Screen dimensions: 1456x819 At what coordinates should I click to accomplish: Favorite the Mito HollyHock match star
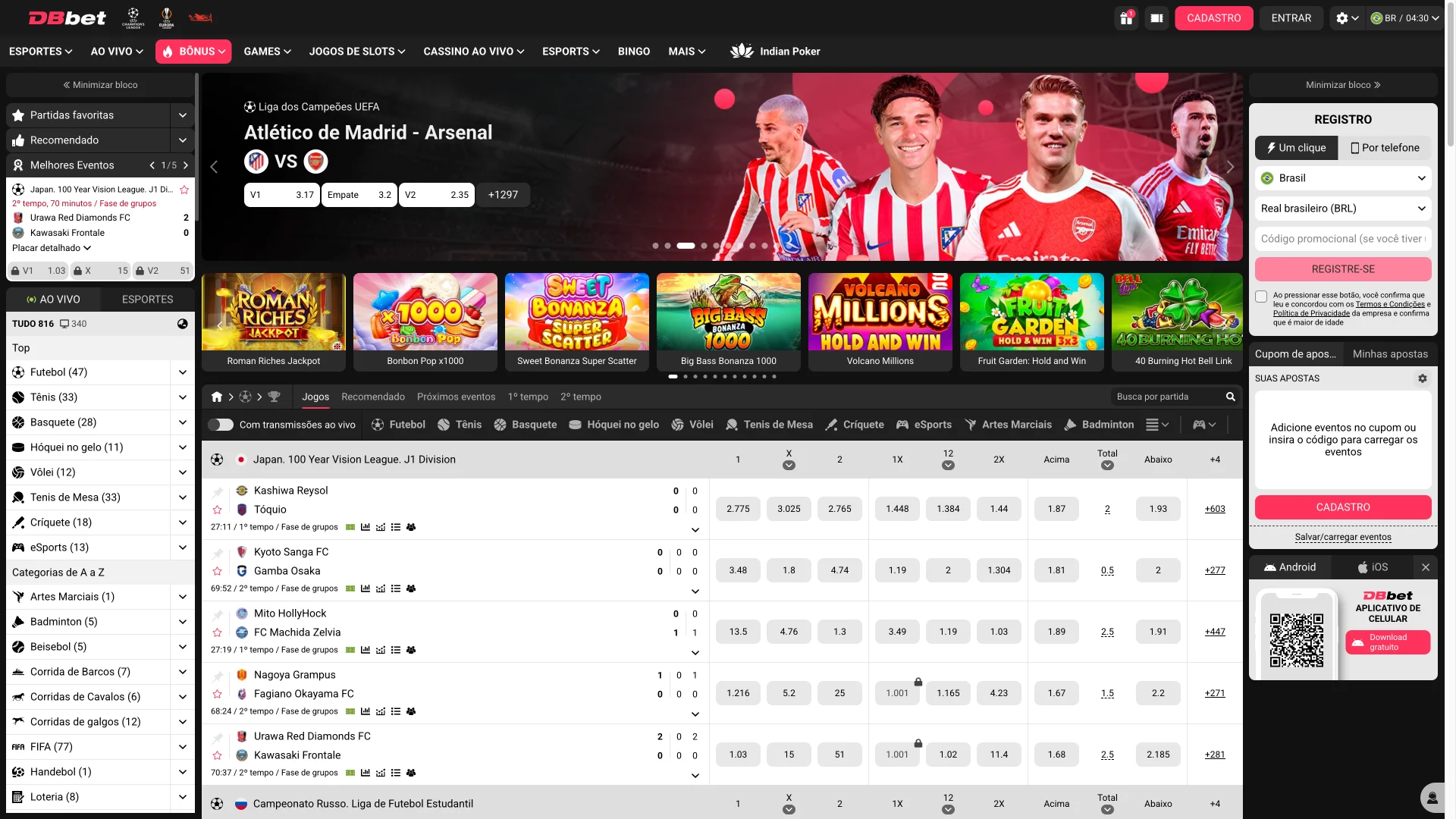click(218, 632)
